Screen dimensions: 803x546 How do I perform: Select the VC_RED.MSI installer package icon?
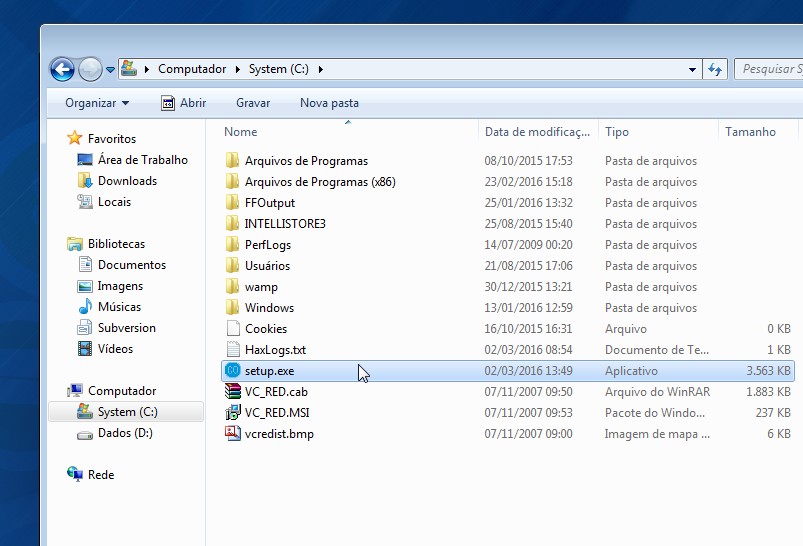[233, 412]
